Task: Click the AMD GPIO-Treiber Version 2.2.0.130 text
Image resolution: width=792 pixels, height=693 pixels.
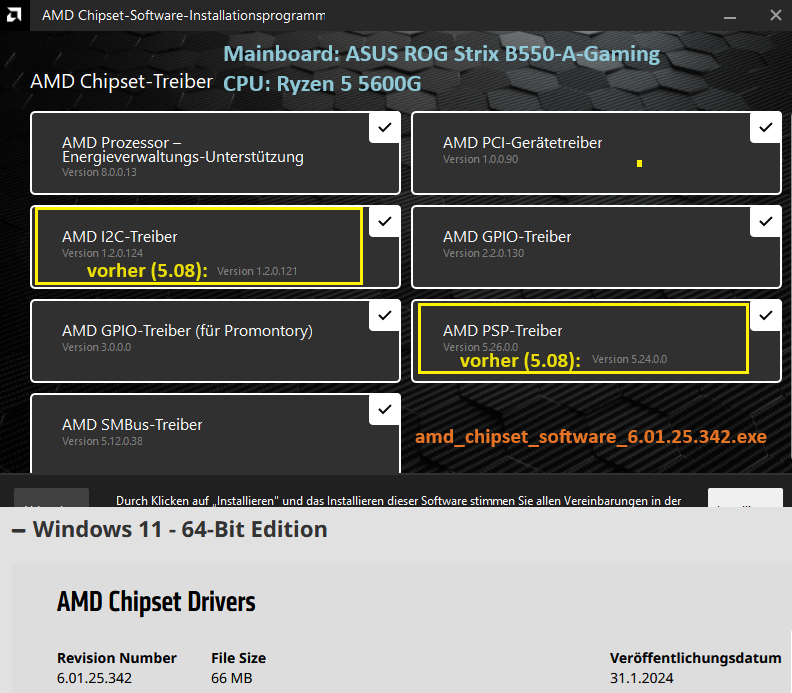Action: tap(483, 253)
